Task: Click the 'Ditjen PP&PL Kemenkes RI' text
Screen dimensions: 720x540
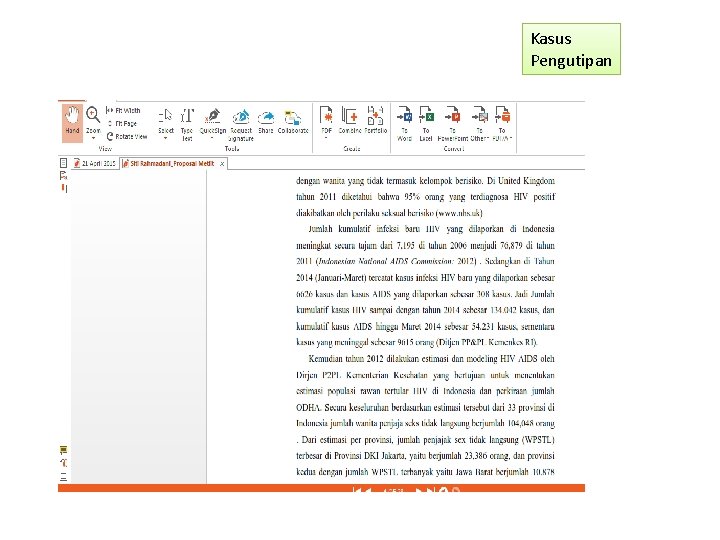Action: point(486,343)
